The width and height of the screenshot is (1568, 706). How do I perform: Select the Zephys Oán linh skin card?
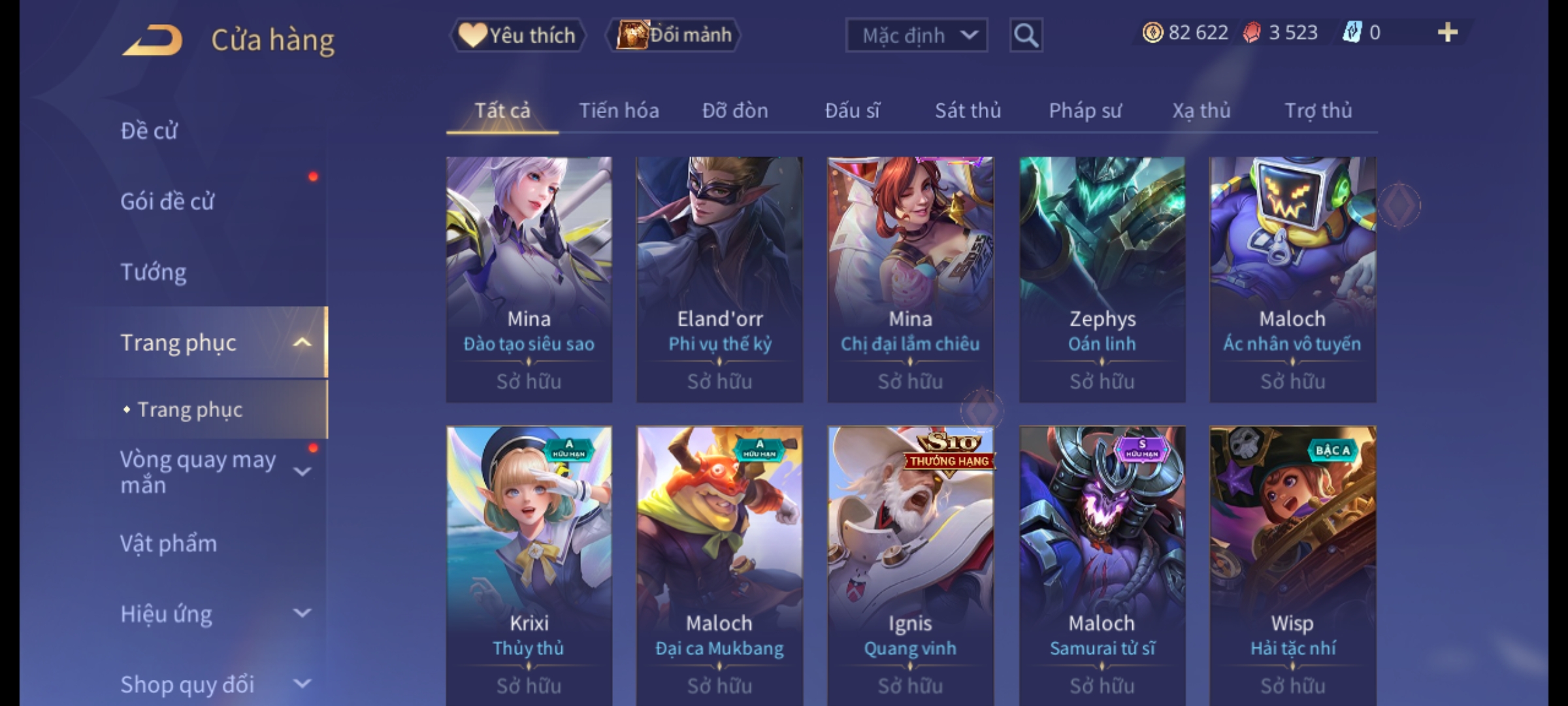click(1102, 279)
